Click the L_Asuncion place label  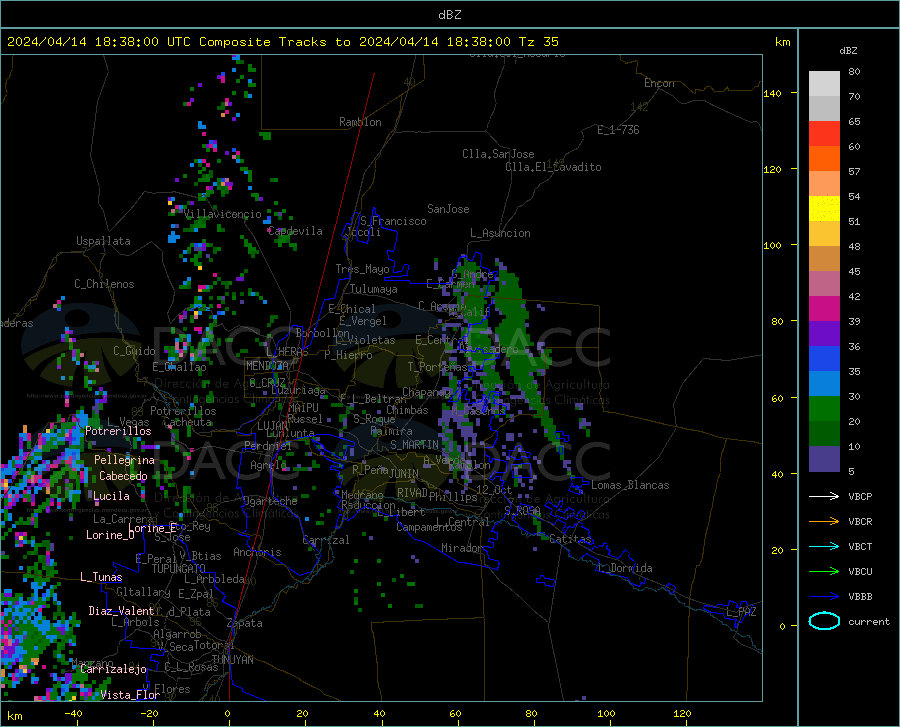(500, 233)
